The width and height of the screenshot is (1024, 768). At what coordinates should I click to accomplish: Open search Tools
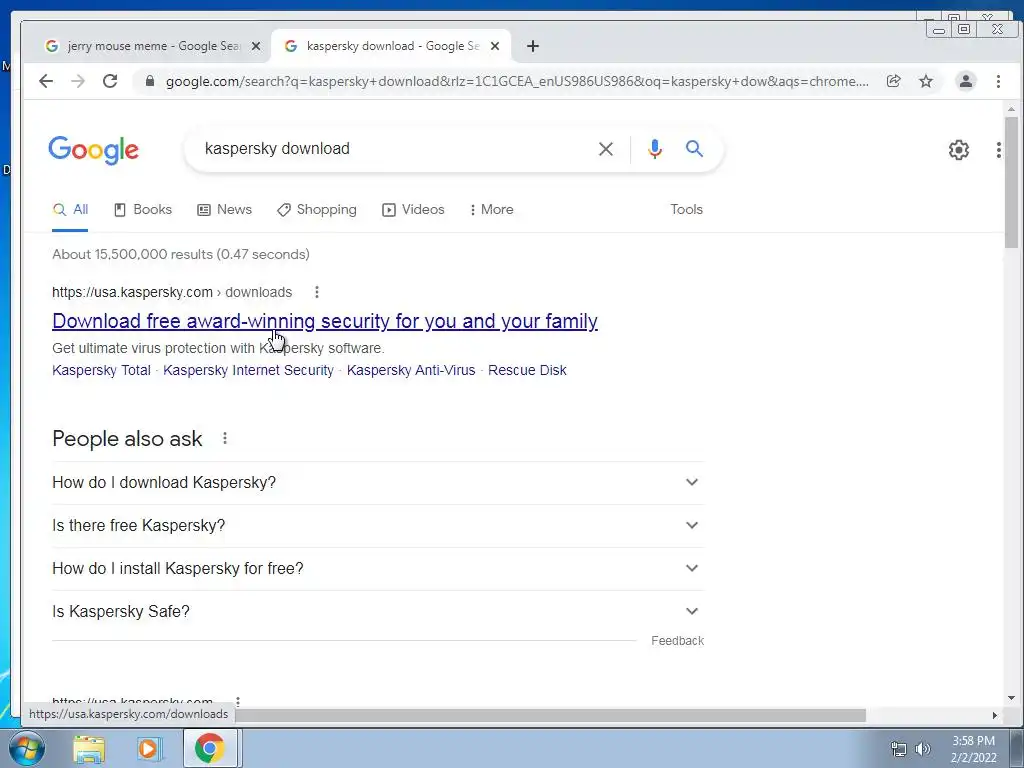tap(686, 210)
